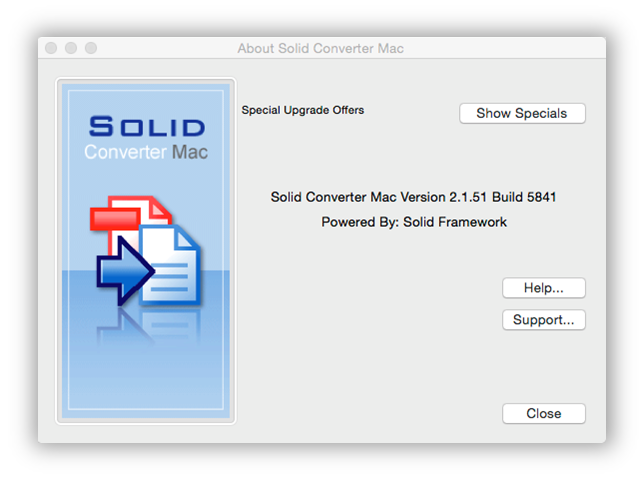Click the "Special Upgrade Offers" label
The image size is (644, 480).
coord(303,110)
